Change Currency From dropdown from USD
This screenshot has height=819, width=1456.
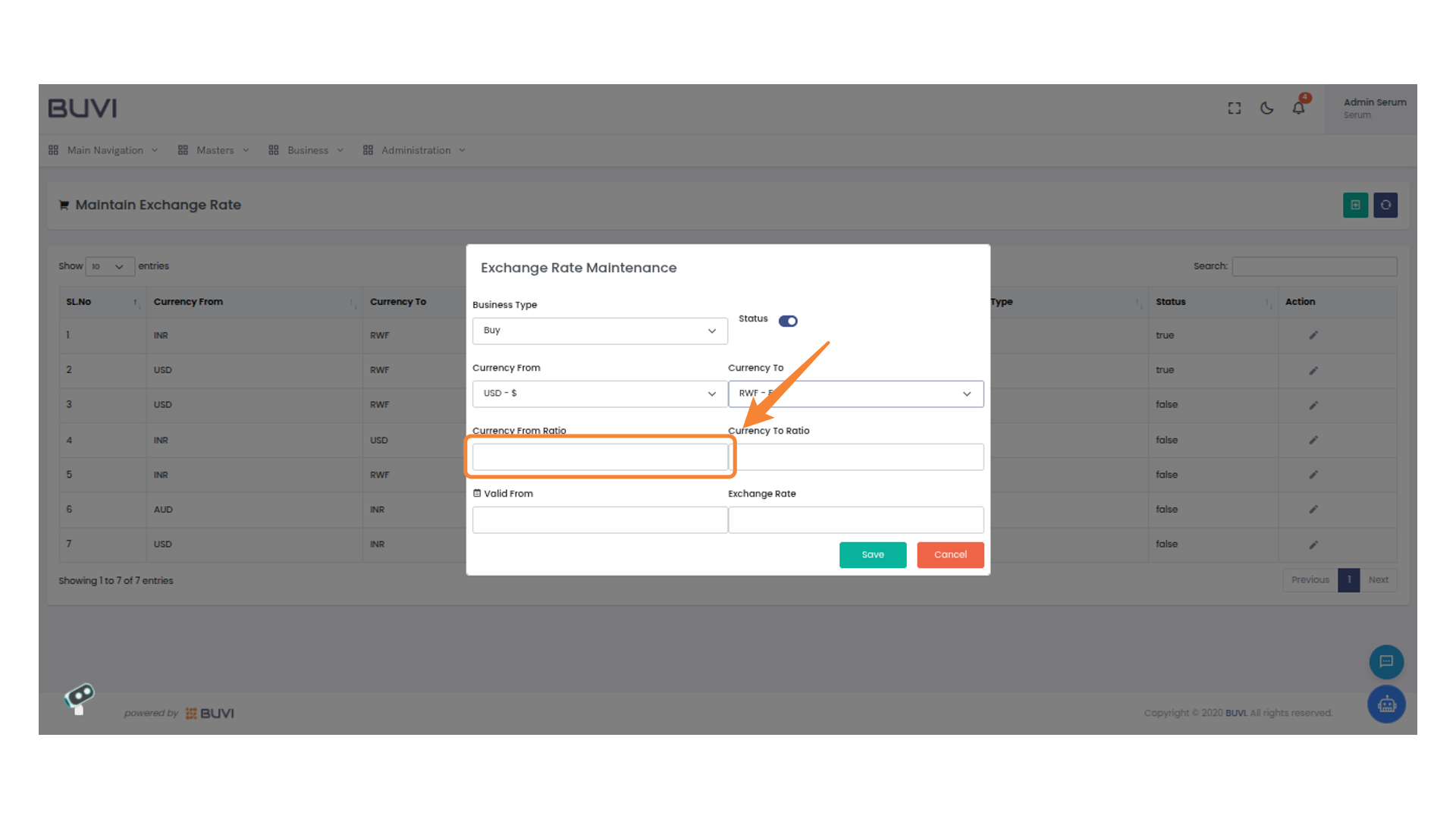599,394
